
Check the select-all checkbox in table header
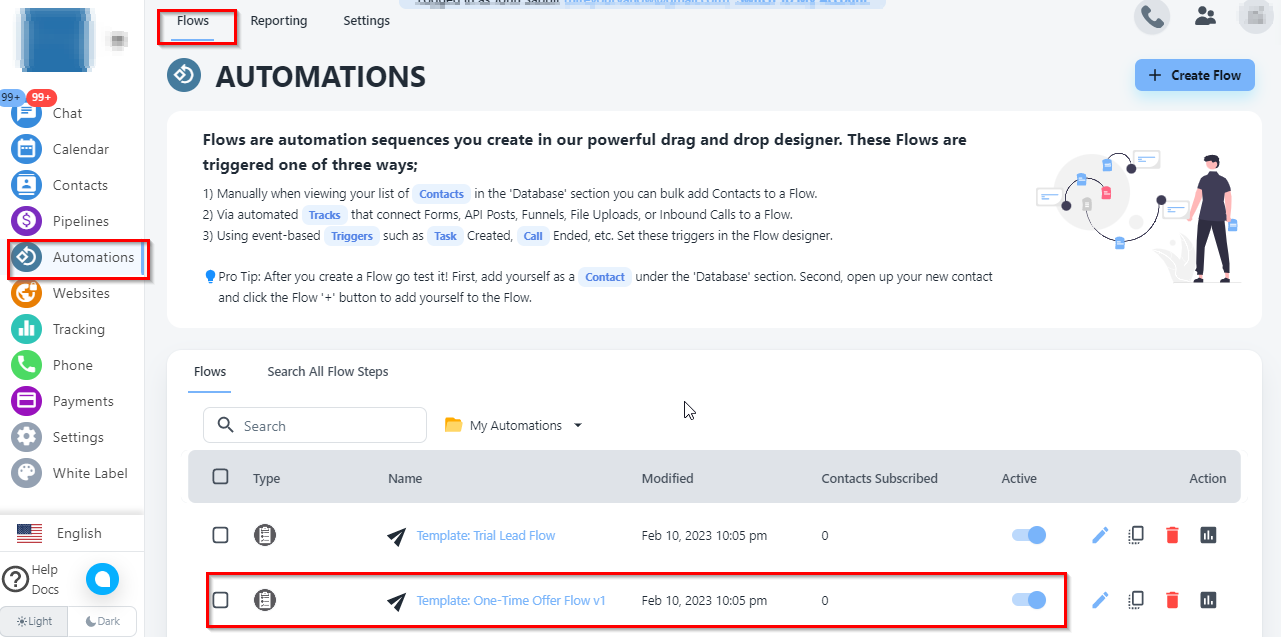pos(221,477)
